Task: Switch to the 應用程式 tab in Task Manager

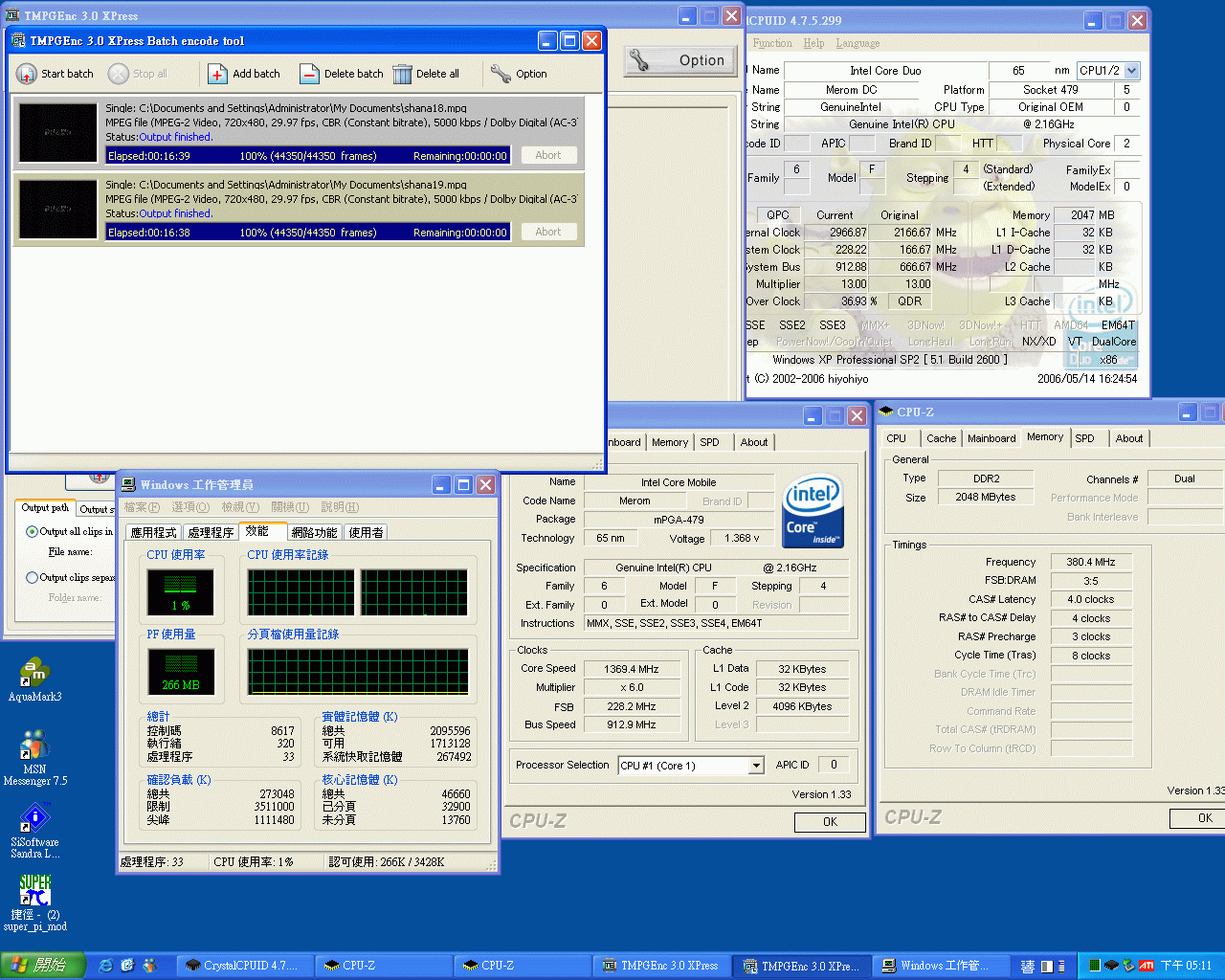Action: pyautogui.click(x=153, y=532)
